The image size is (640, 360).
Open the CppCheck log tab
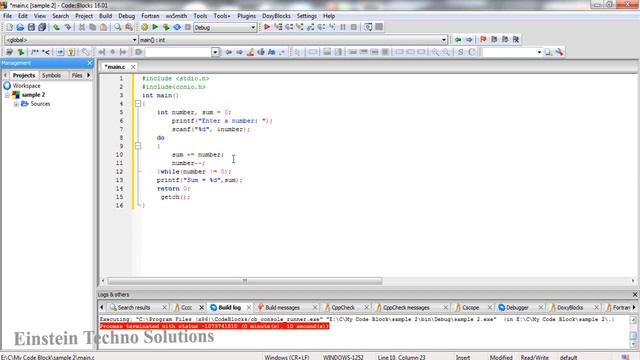[343, 307]
